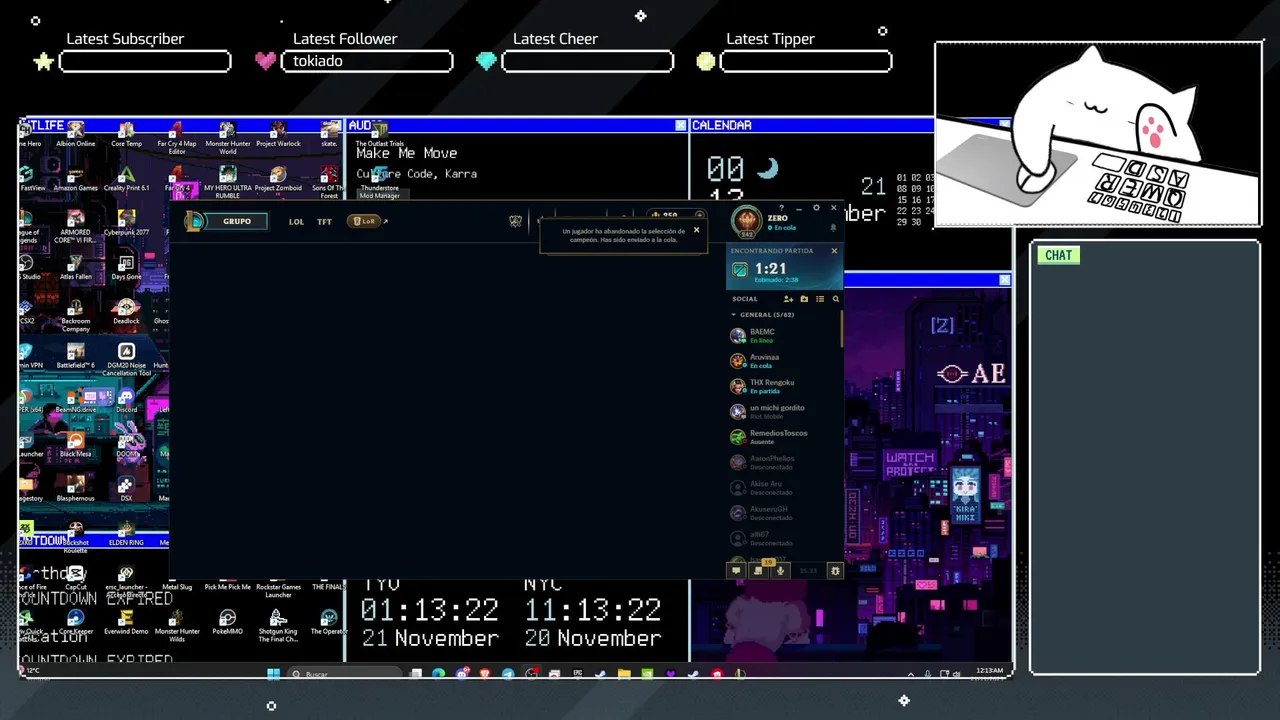Click the add friend icon
Viewport: 1280px width, 720px height.
coord(788,299)
